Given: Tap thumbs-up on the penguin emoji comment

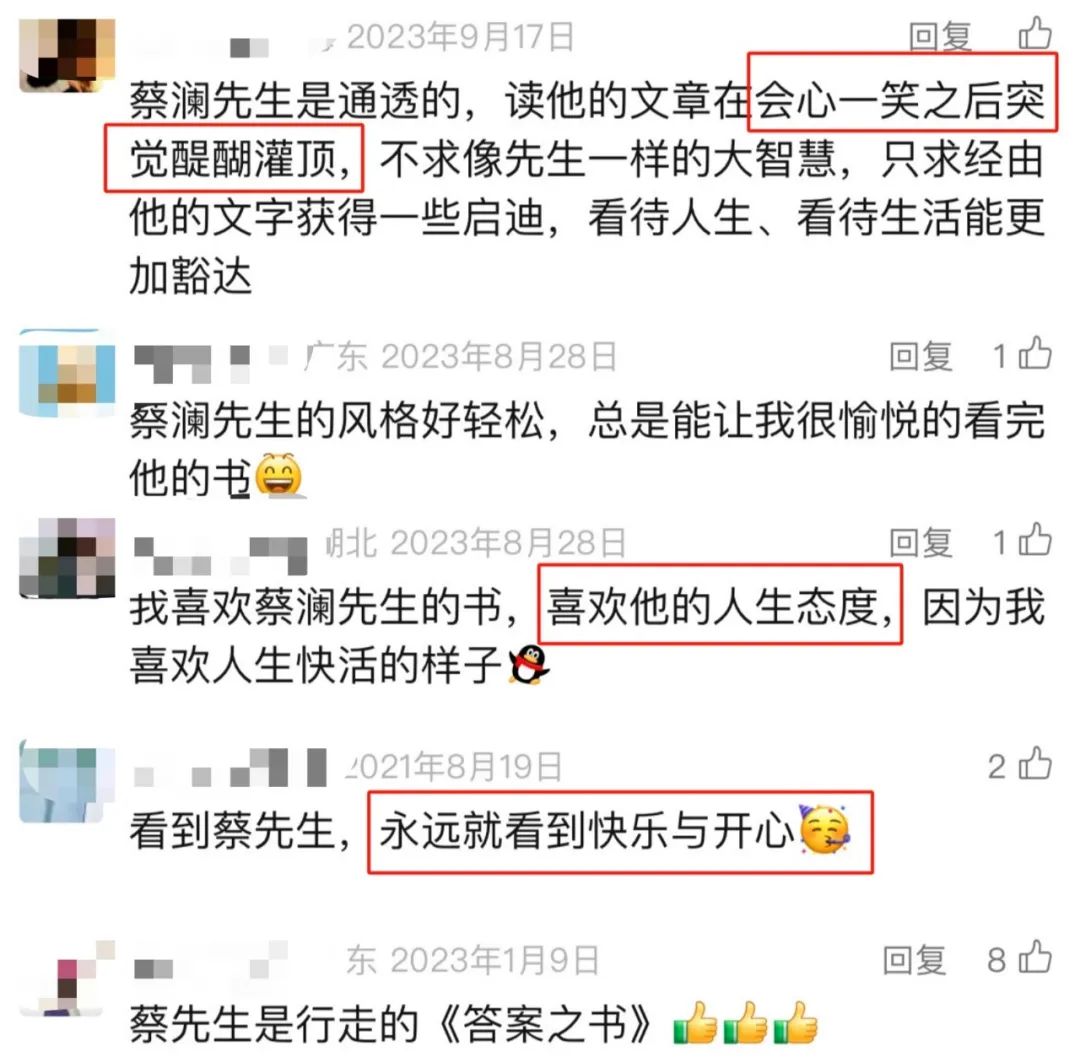Looking at the screenshot, I should [1035, 541].
